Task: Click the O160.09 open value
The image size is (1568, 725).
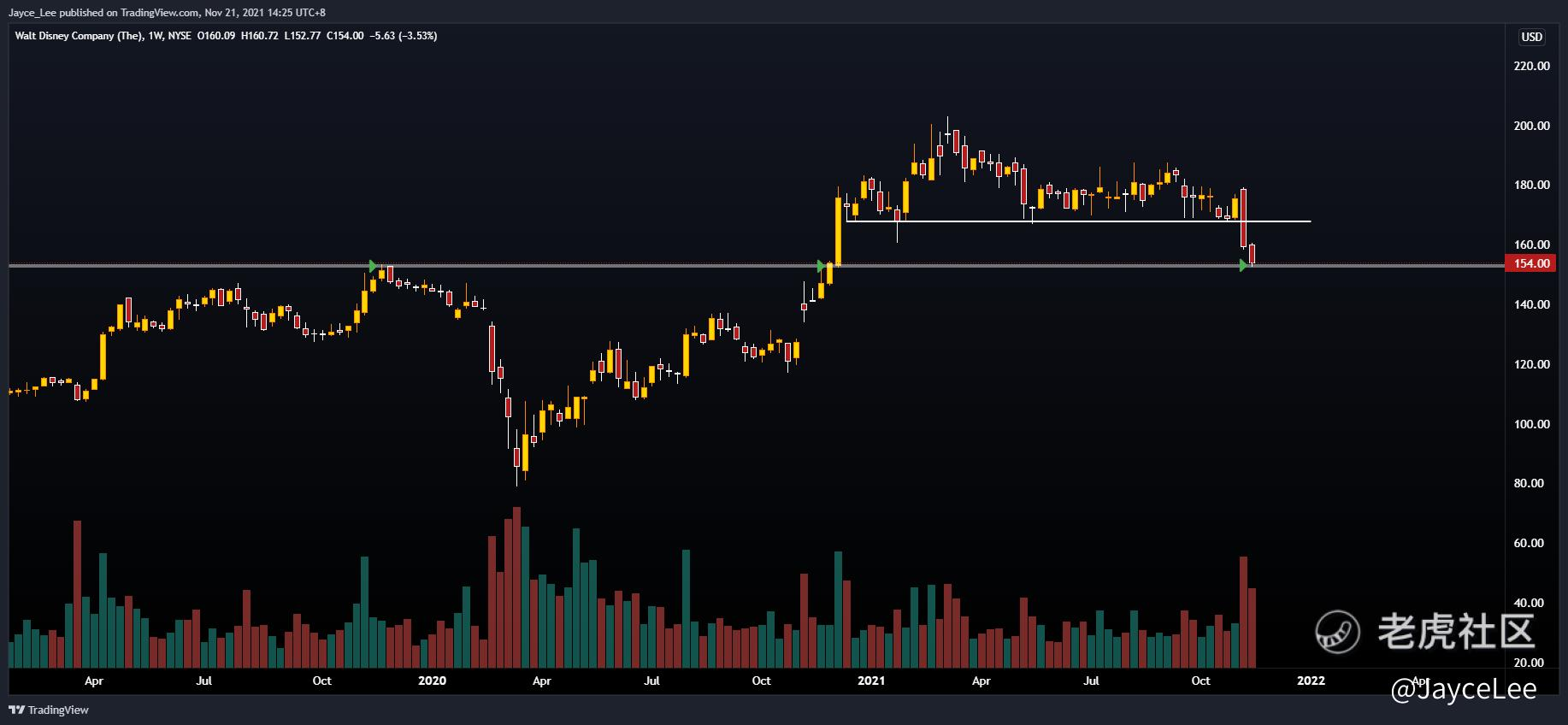Action: coord(216,36)
